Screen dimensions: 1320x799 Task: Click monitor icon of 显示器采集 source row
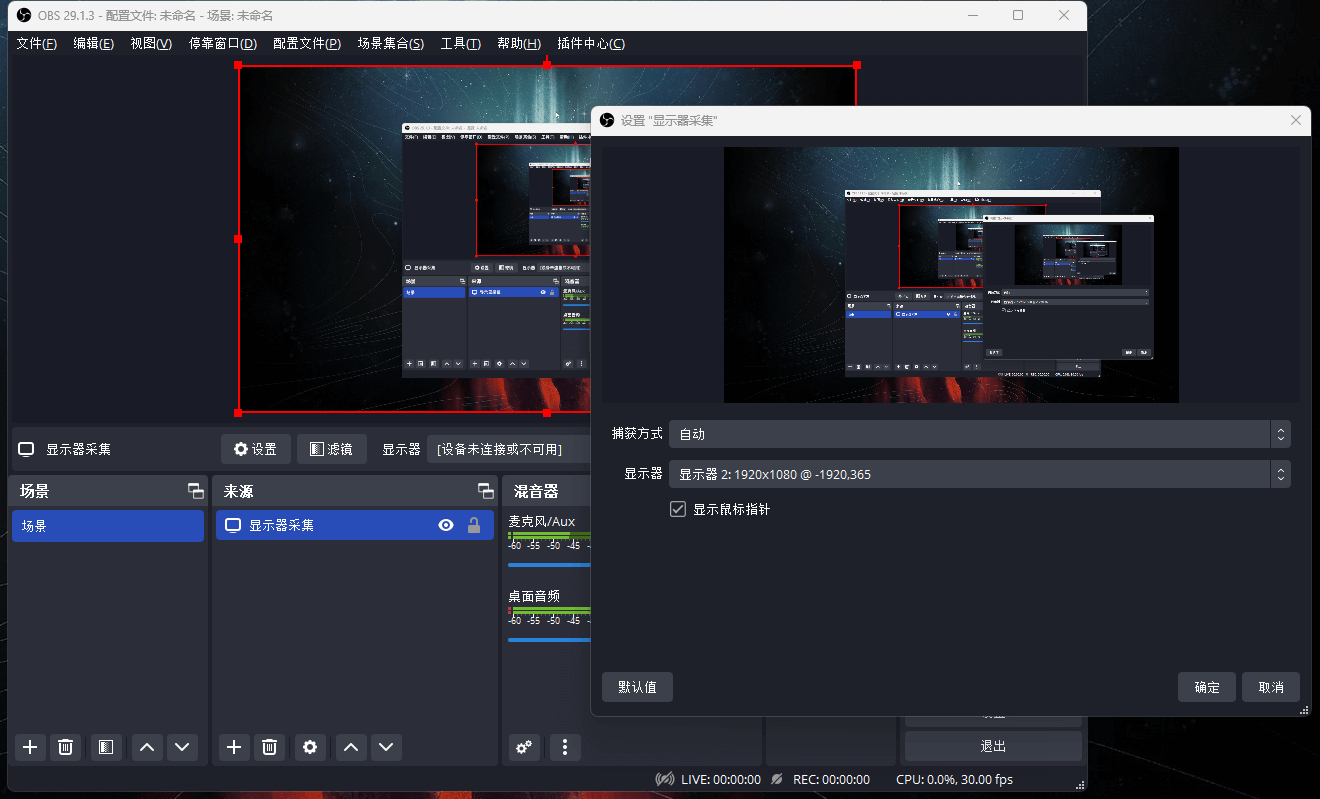click(x=233, y=525)
